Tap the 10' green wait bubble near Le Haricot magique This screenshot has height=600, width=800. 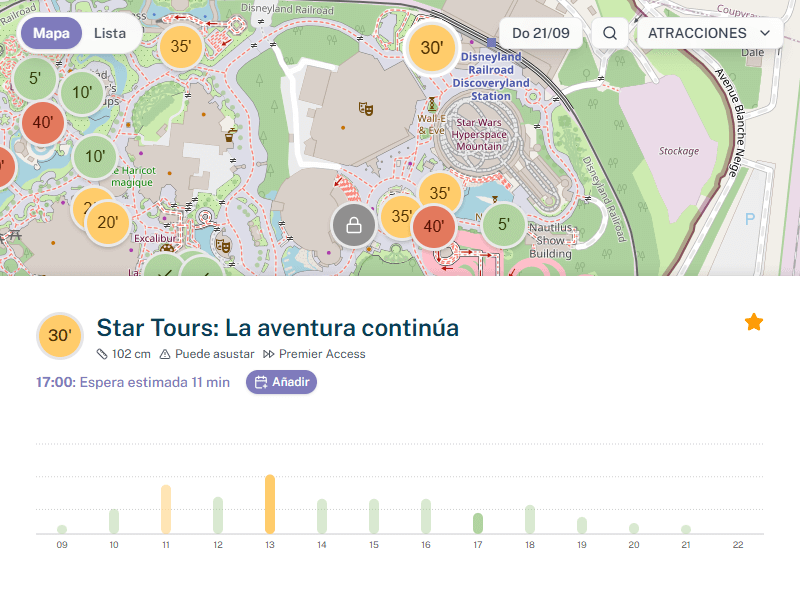[94, 157]
